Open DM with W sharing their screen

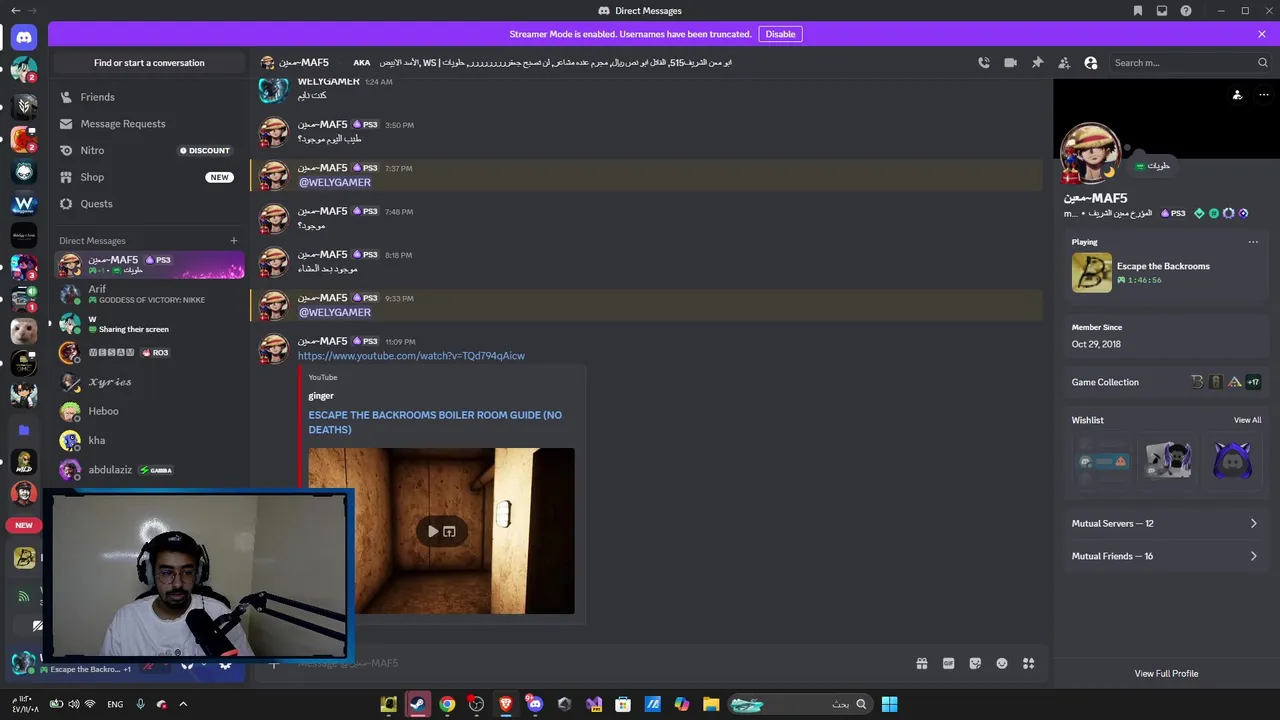click(149, 323)
